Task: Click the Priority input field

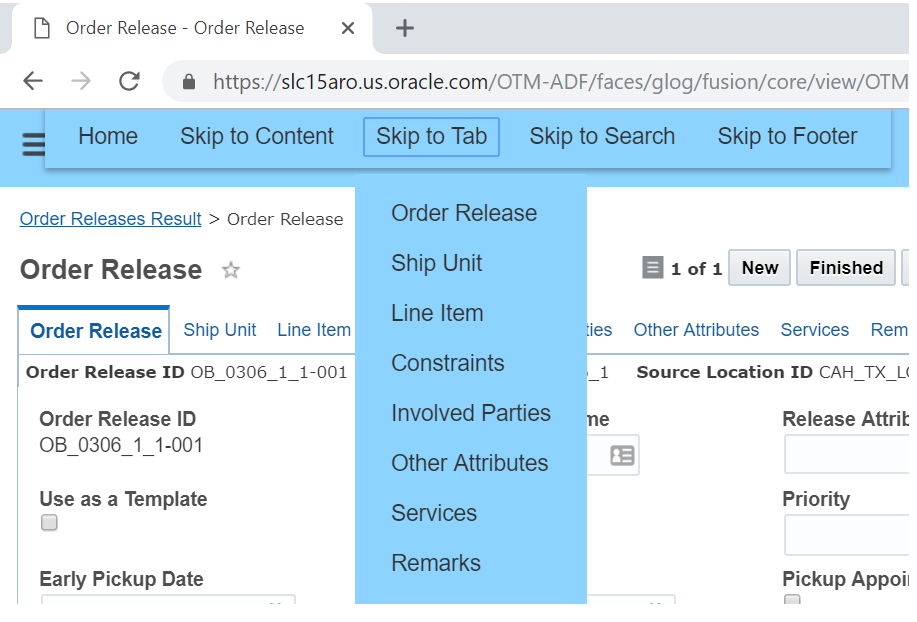Action: (x=848, y=535)
